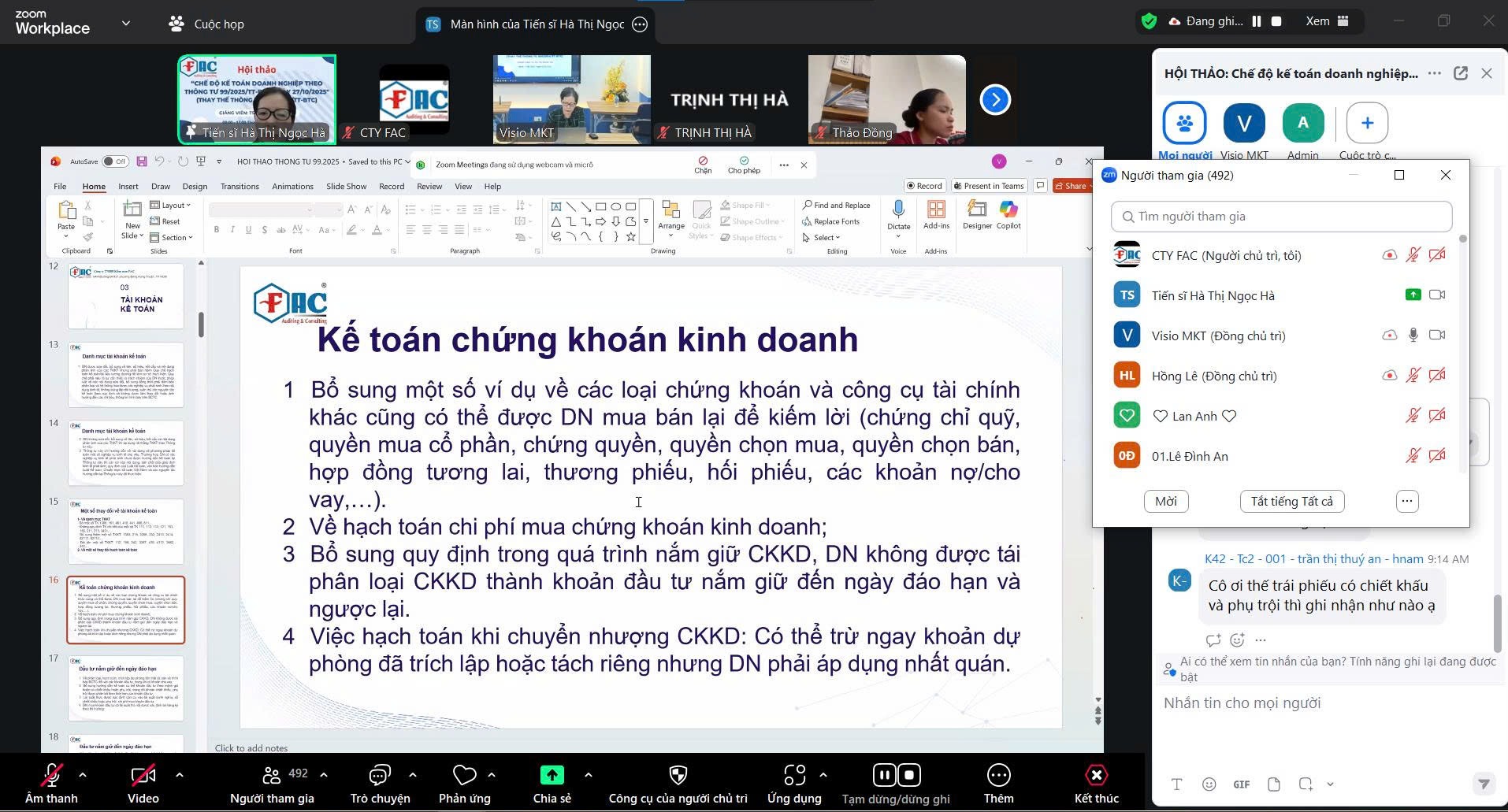
Task: Open the Ứng dụng apps icon
Action: click(794, 776)
